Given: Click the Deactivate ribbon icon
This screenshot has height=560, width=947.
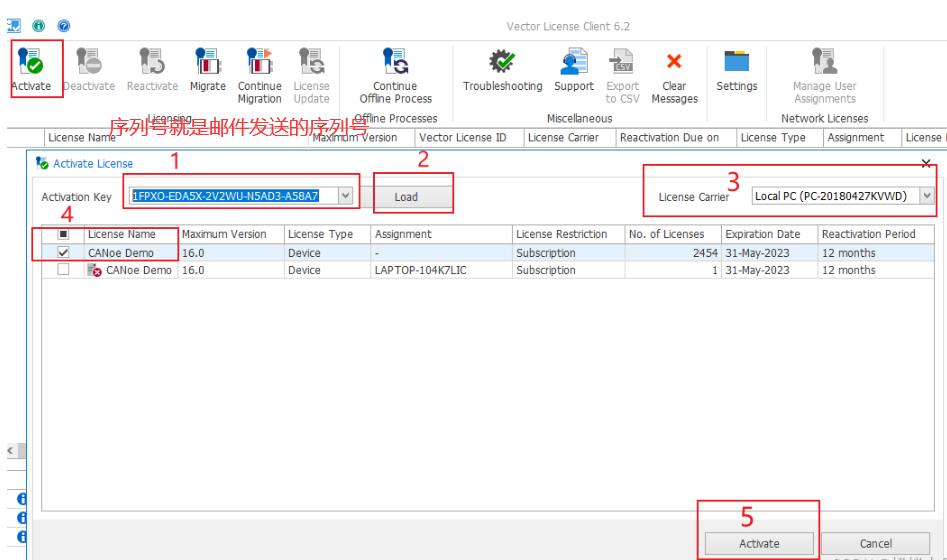Looking at the screenshot, I should click(89, 62).
